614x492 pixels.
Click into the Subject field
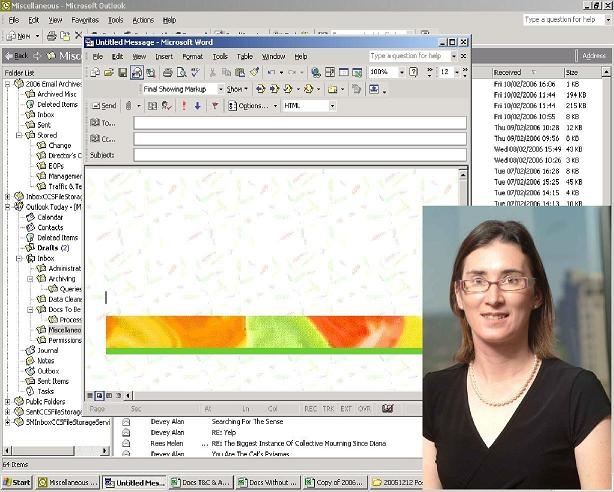[300, 155]
